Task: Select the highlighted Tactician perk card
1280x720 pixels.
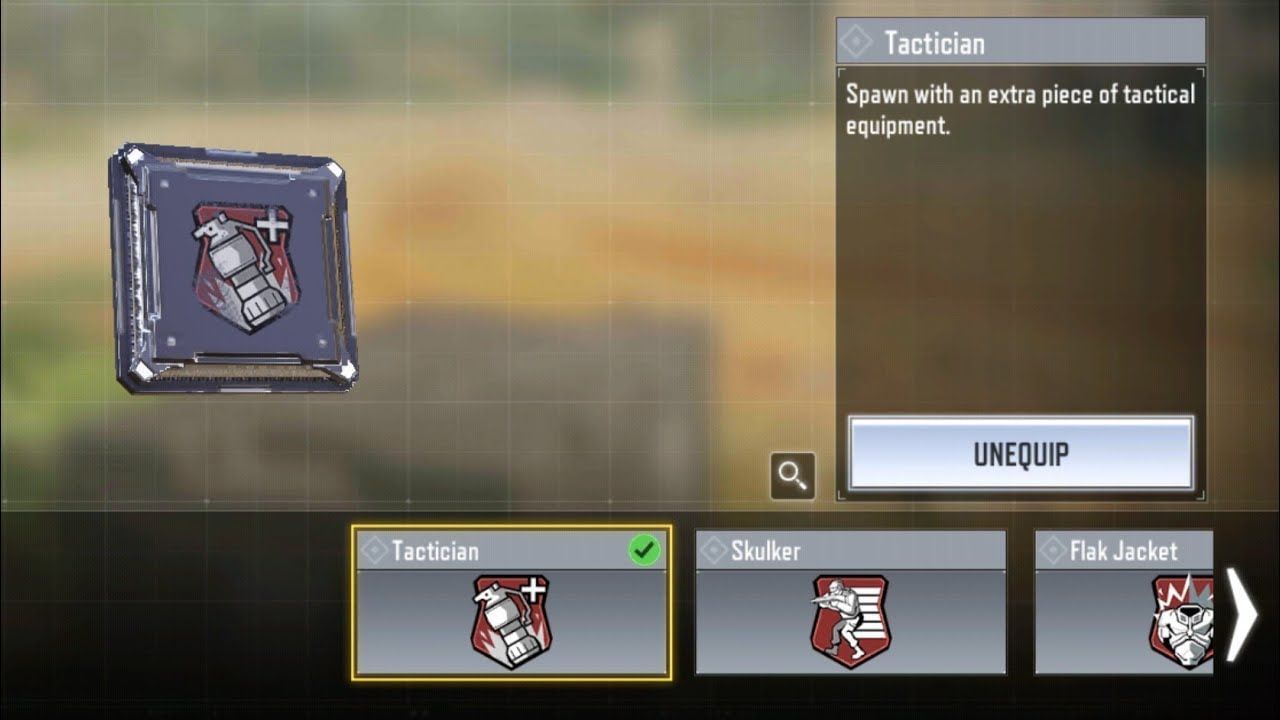Action: click(x=512, y=603)
